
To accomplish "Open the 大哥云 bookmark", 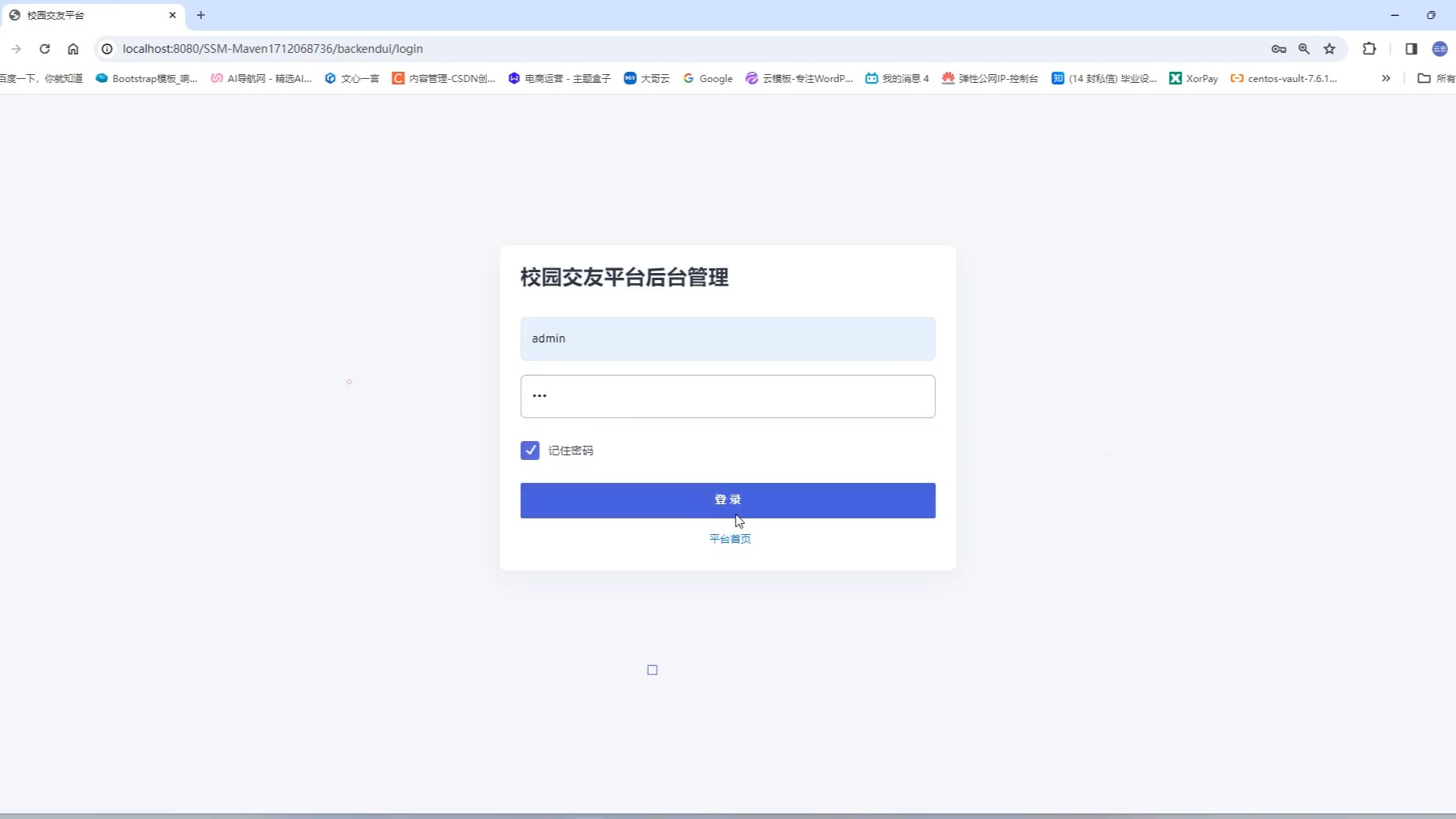I will [646, 78].
